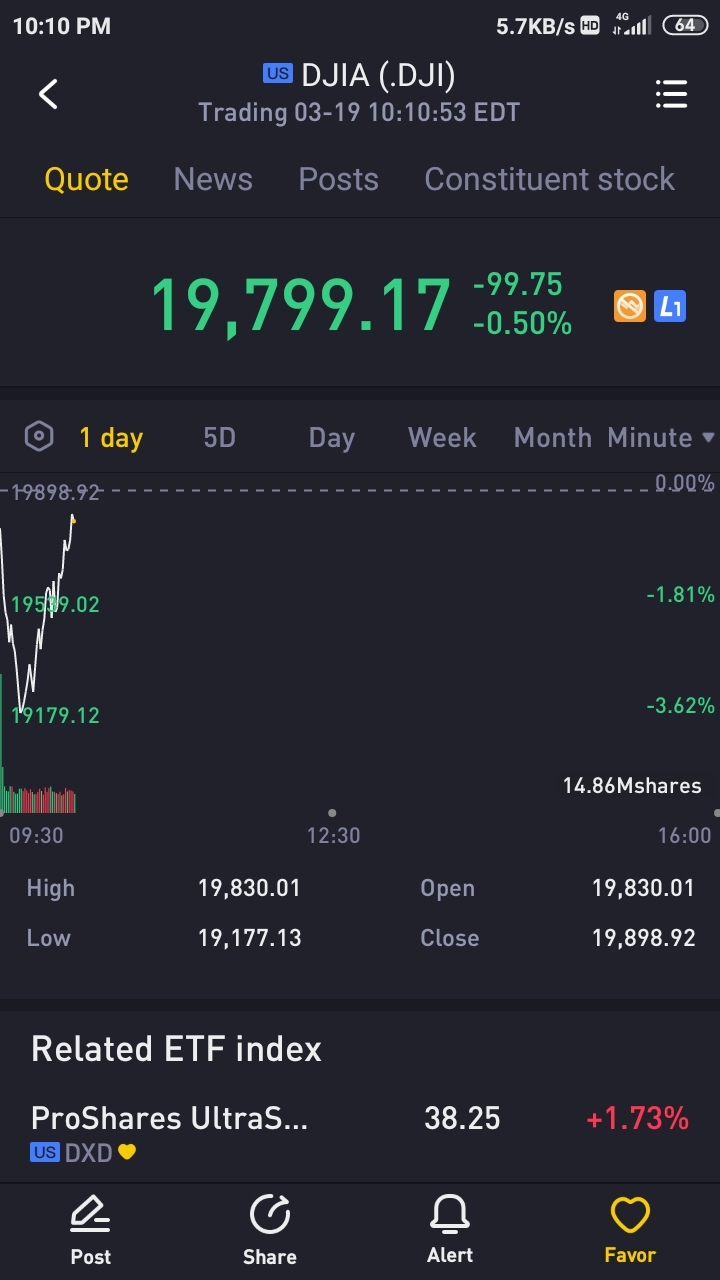Tap the orange delayed-quote badge icon
This screenshot has width=720, height=1280.
[630, 305]
